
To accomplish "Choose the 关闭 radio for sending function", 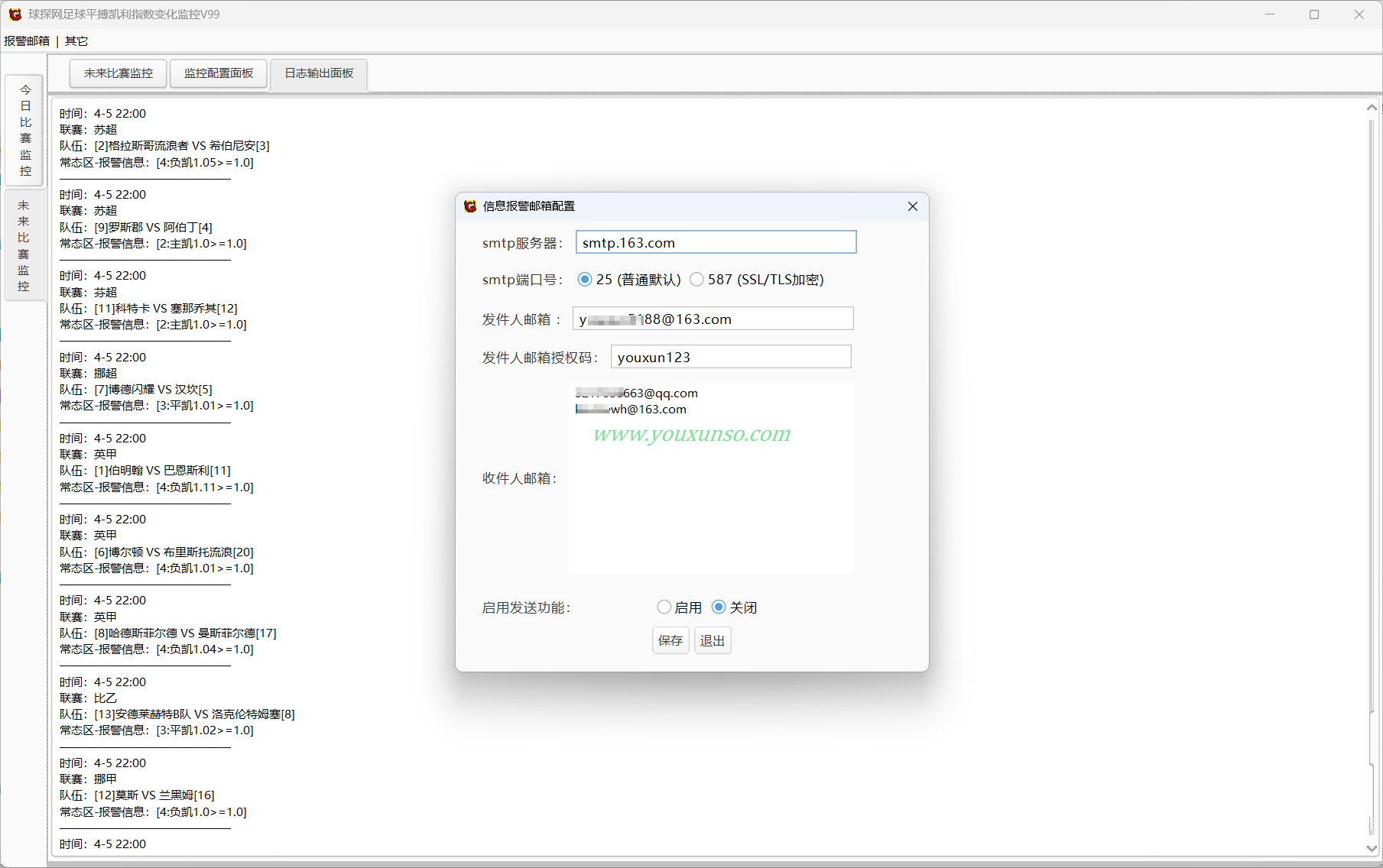I will coord(719,607).
